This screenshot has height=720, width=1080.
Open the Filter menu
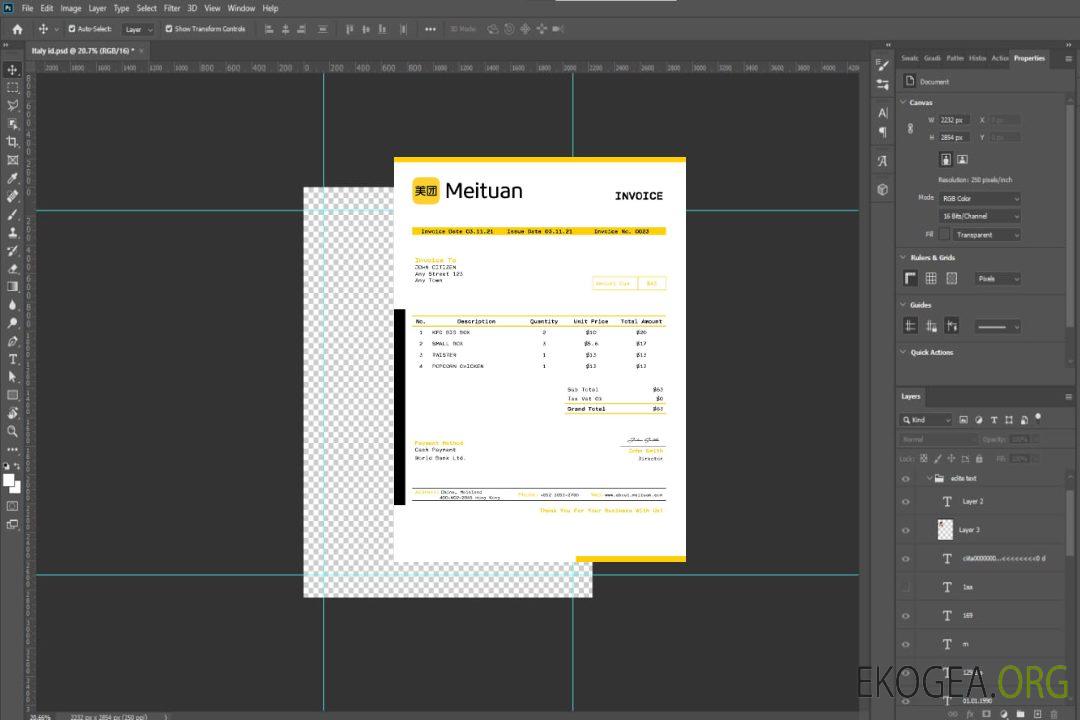(x=172, y=8)
